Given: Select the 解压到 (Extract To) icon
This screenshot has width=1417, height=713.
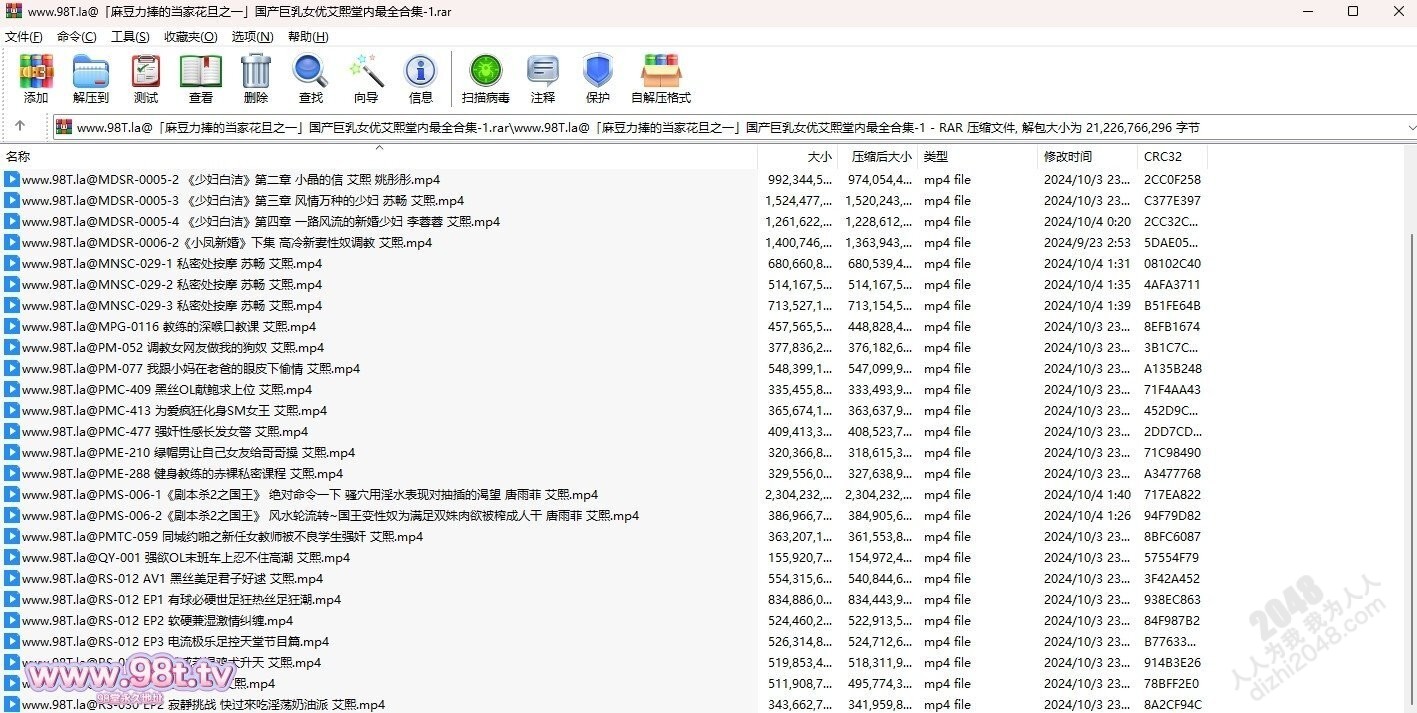Looking at the screenshot, I should coord(91,78).
